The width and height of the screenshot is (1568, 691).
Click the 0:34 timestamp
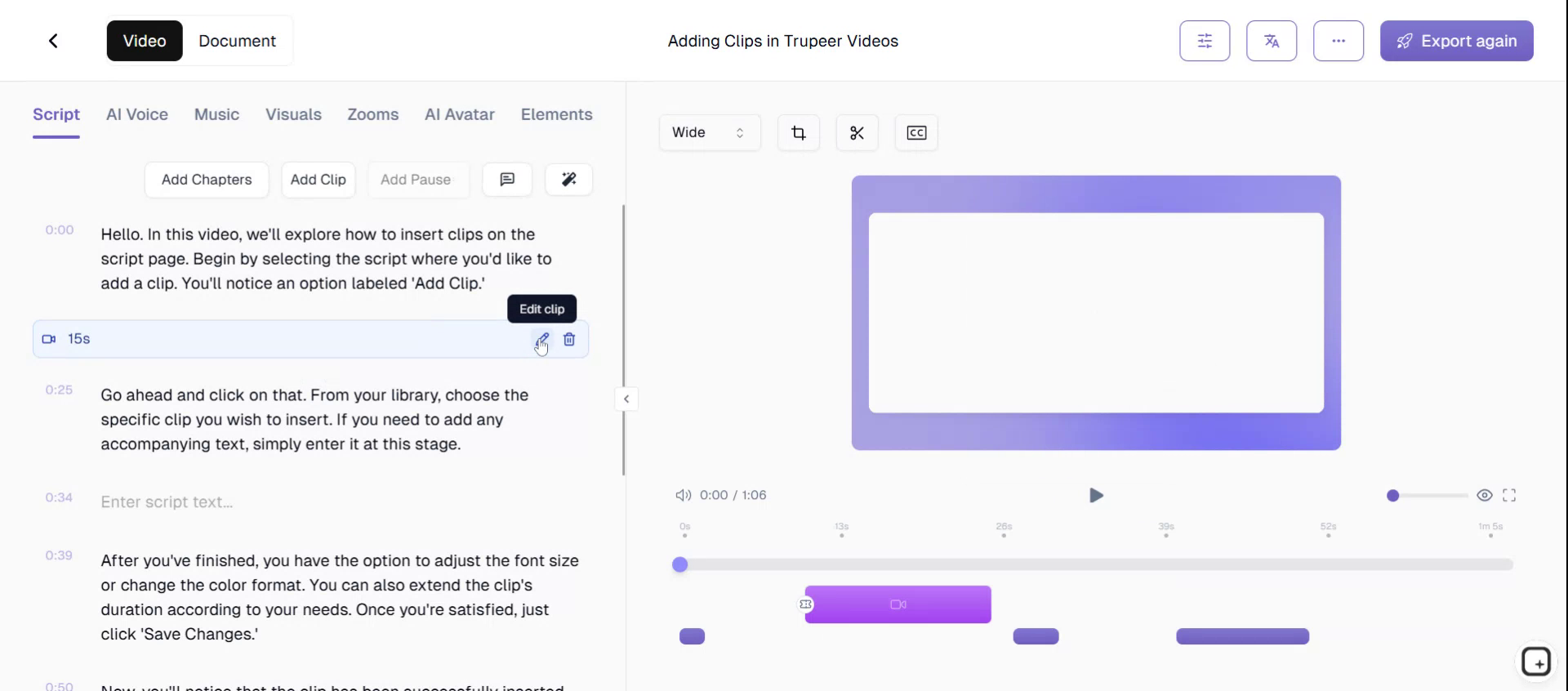[59, 497]
